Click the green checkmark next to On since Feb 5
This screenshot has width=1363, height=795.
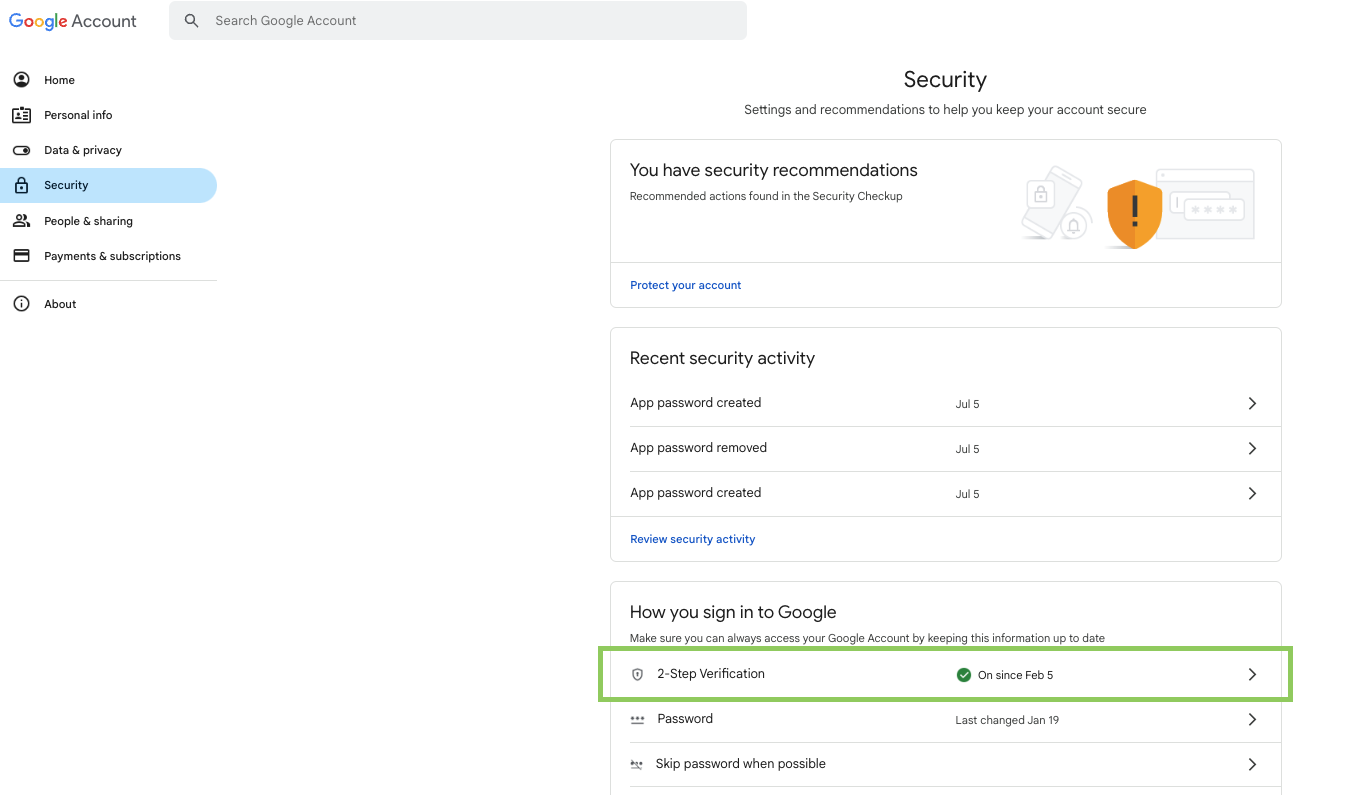coord(964,675)
